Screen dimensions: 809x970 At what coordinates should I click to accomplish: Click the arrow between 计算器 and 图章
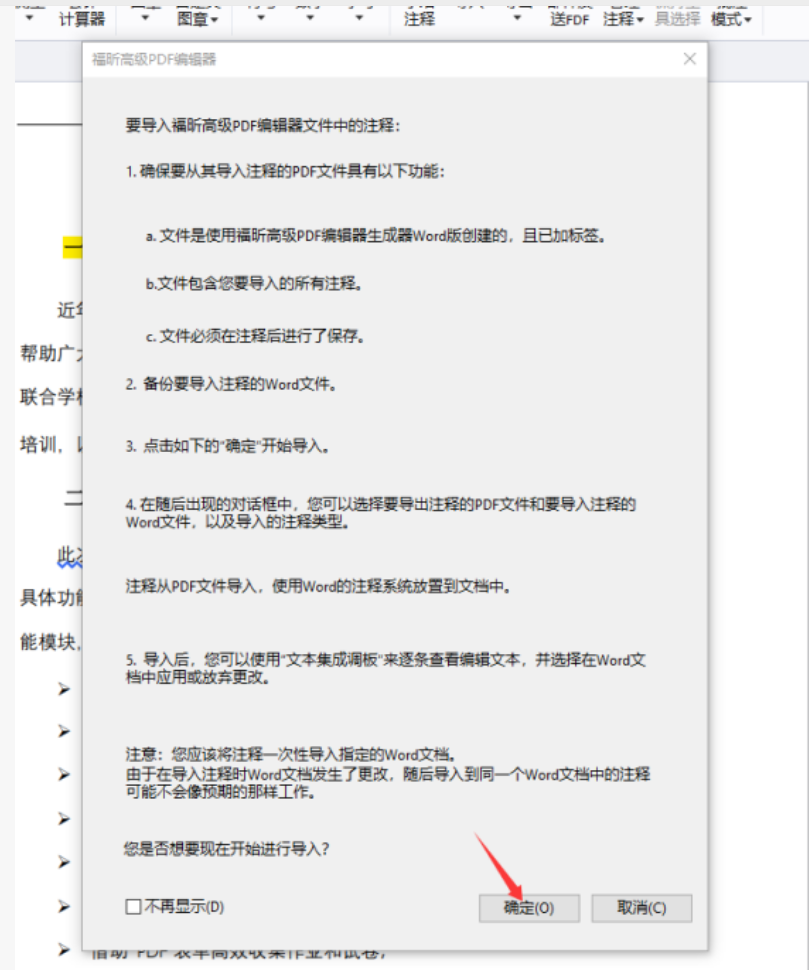click(x=146, y=18)
